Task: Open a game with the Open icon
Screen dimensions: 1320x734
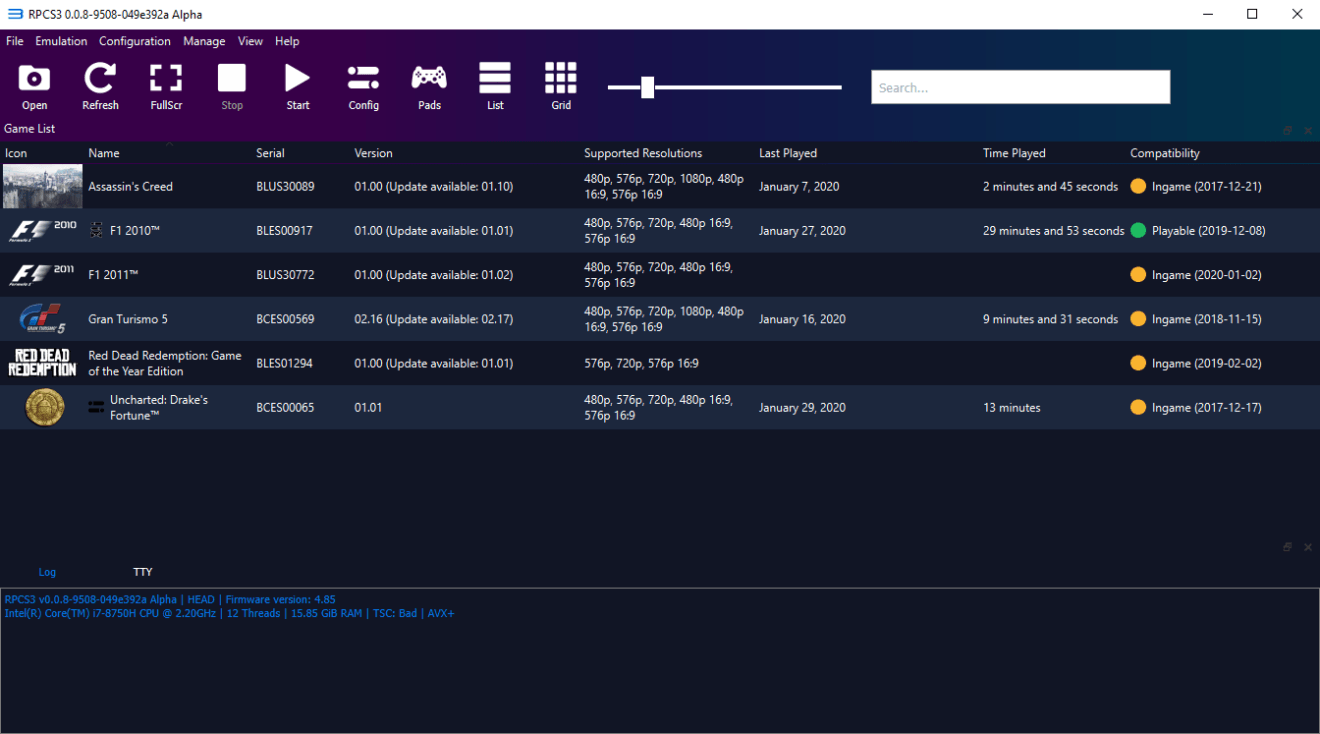Action: coord(34,87)
